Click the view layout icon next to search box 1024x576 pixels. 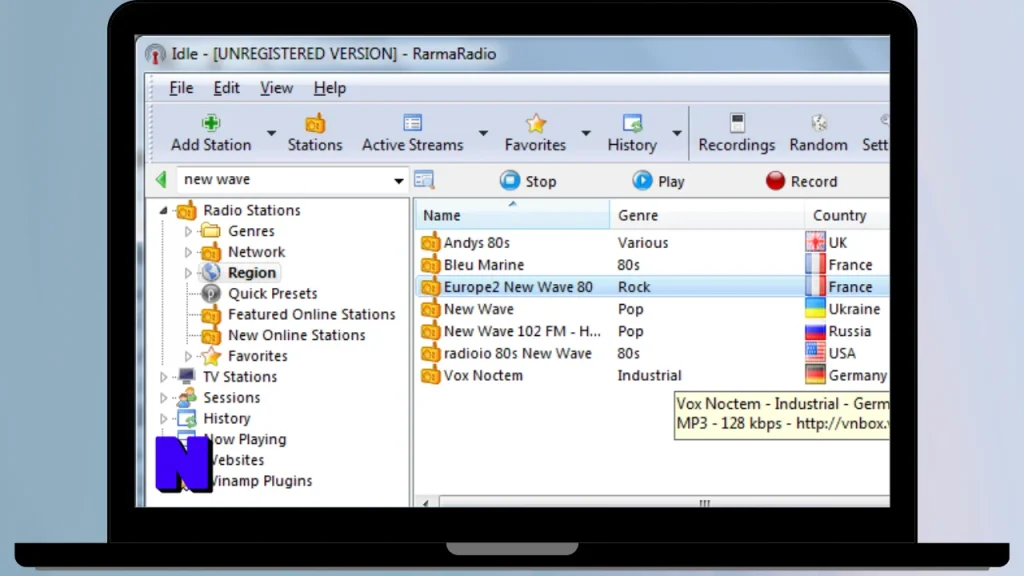point(424,180)
